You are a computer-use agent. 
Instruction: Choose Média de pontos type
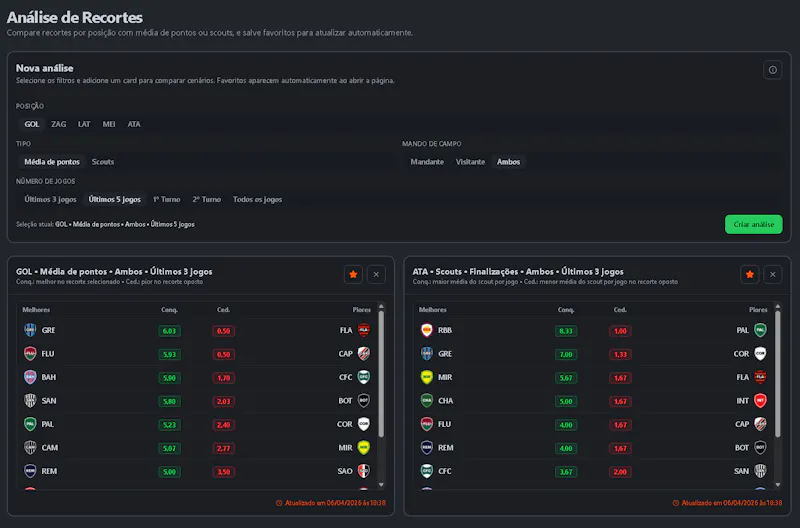(52, 162)
